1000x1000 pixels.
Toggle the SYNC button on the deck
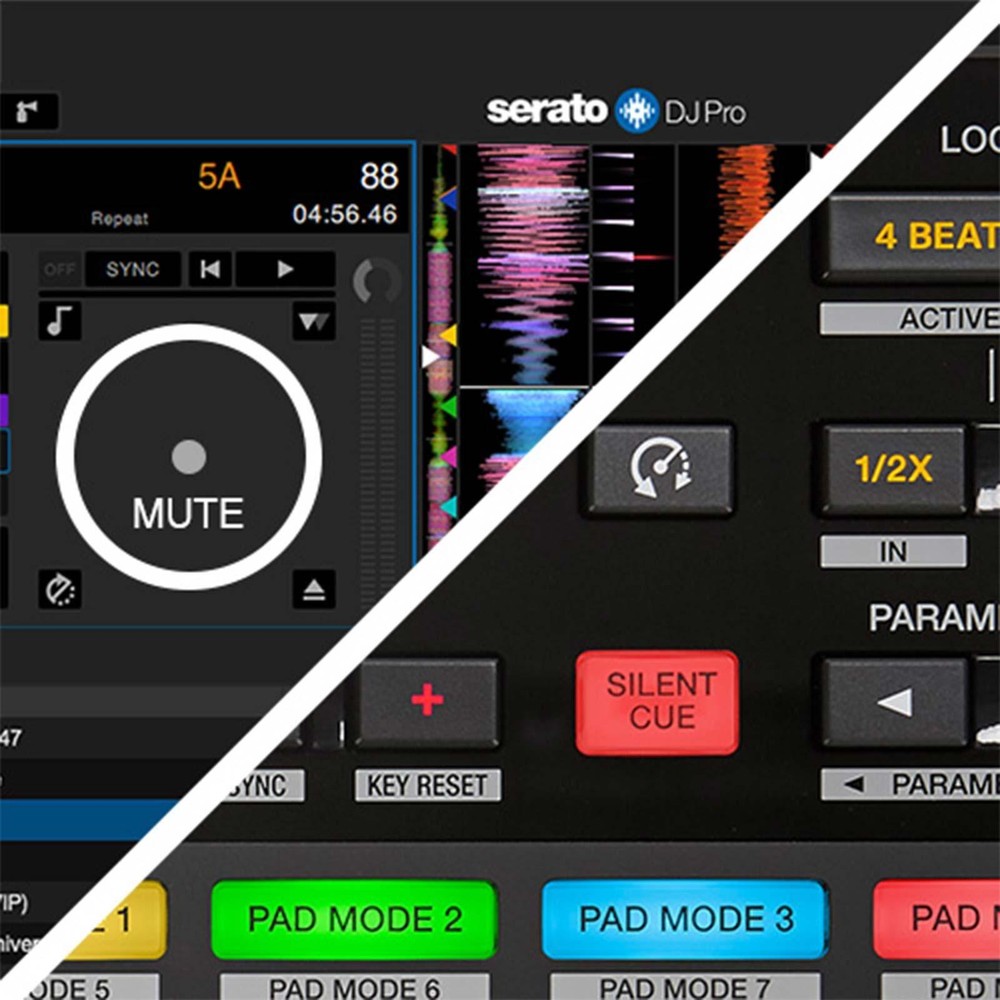132,269
